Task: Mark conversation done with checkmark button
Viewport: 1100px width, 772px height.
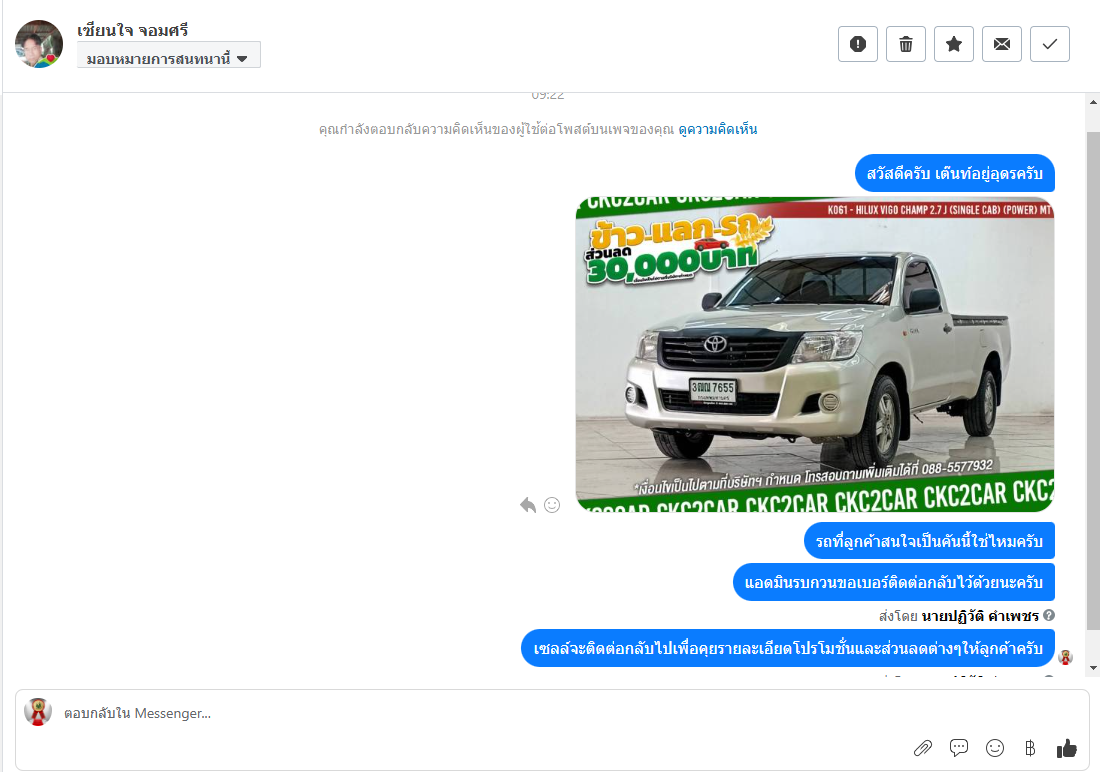Action: [x=1049, y=44]
